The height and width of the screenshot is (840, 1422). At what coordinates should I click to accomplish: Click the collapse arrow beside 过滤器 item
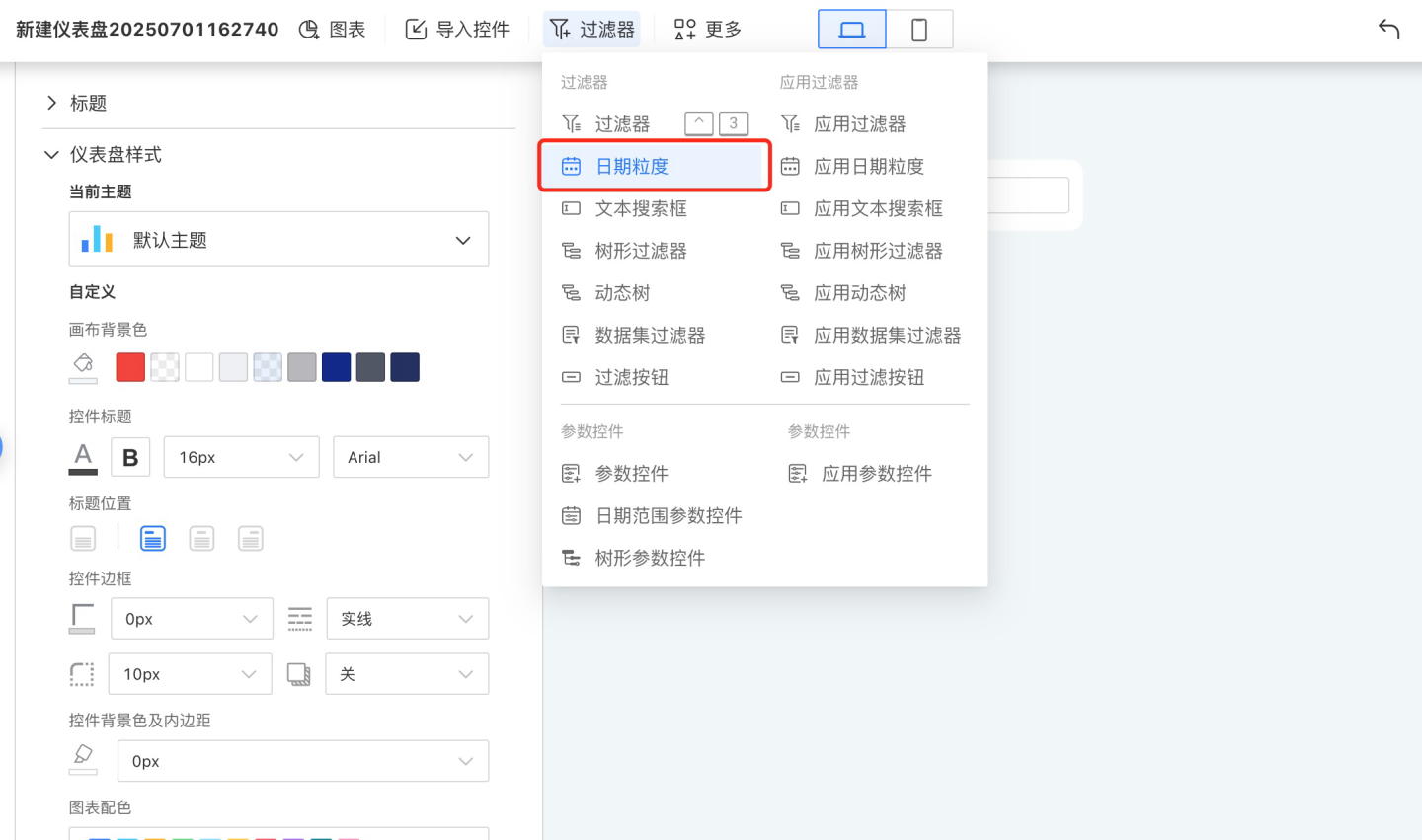click(698, 123)
